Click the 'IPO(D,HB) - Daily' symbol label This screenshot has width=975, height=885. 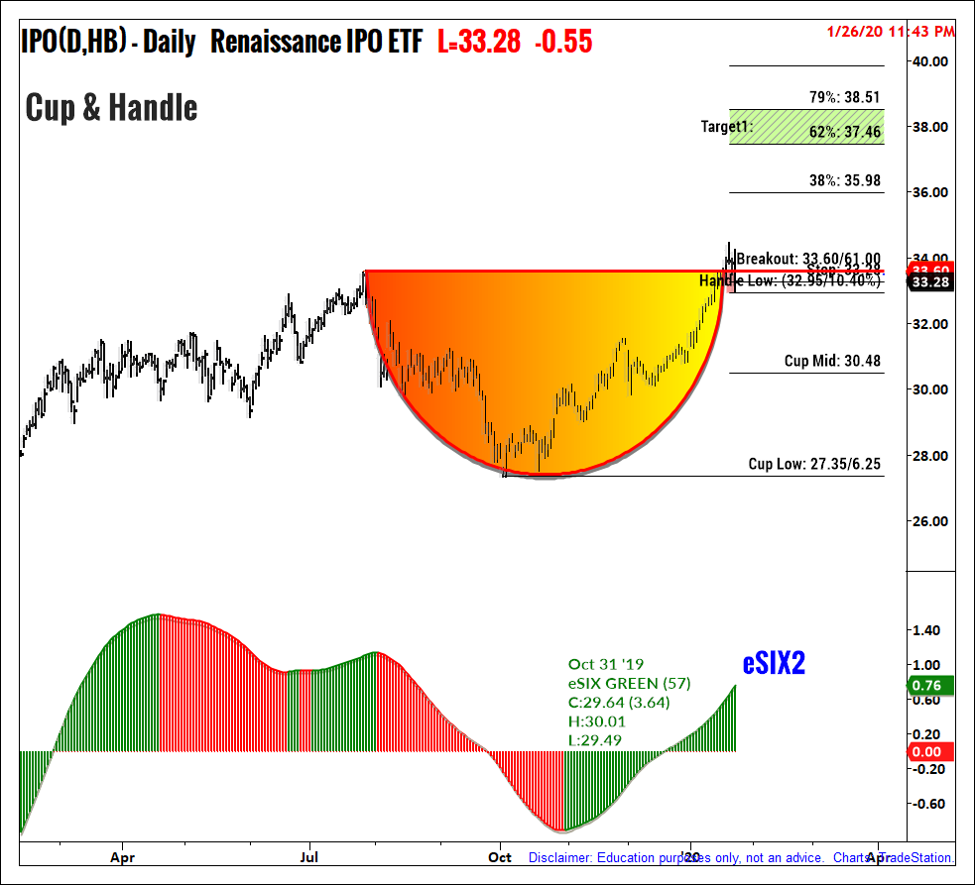click(108, 42)
